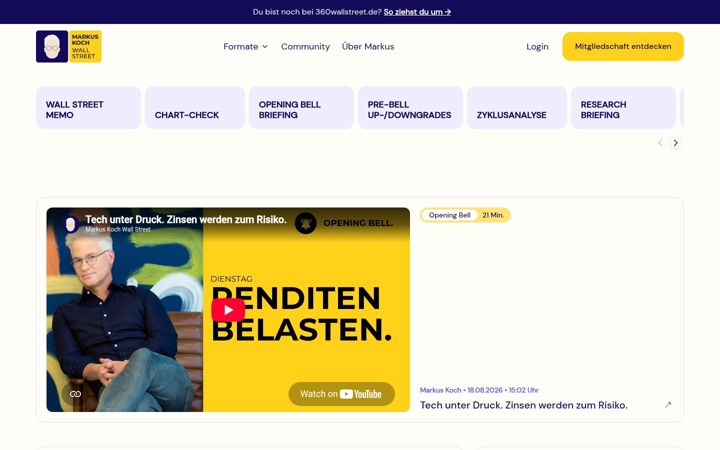This screenshot has height=450, width=720.
Task: Open article 'Tech unter Druck. Zinsen werden zum Risiko.'
Action: (x=523, y=405)
